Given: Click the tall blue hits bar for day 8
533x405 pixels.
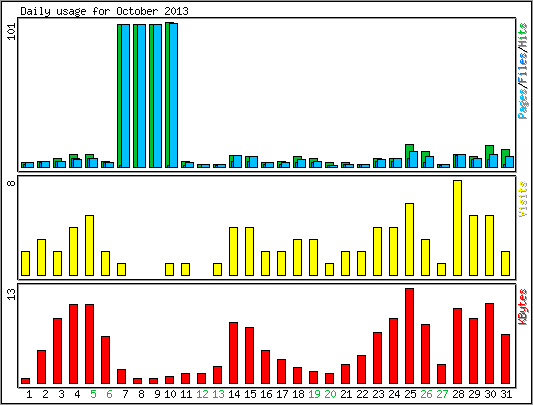Looking at the screenshot, I should tap(141, 96).
